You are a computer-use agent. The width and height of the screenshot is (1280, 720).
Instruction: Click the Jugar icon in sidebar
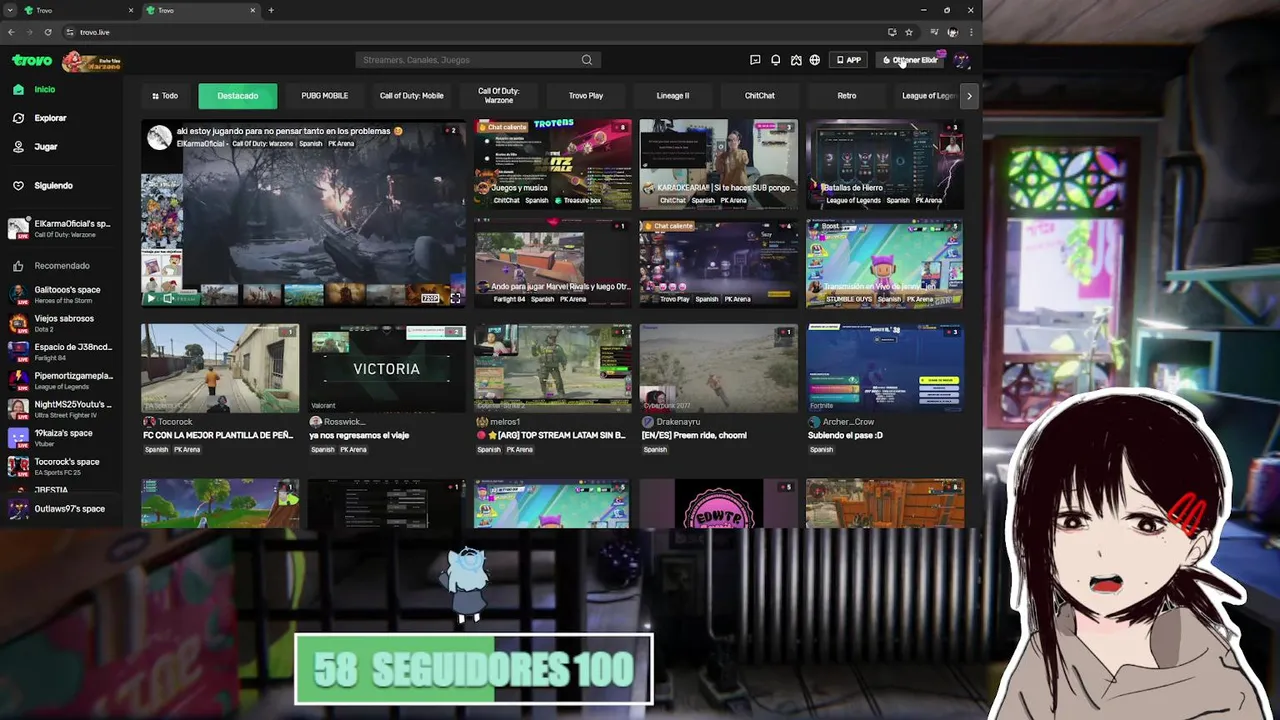[x=18, y=146]
